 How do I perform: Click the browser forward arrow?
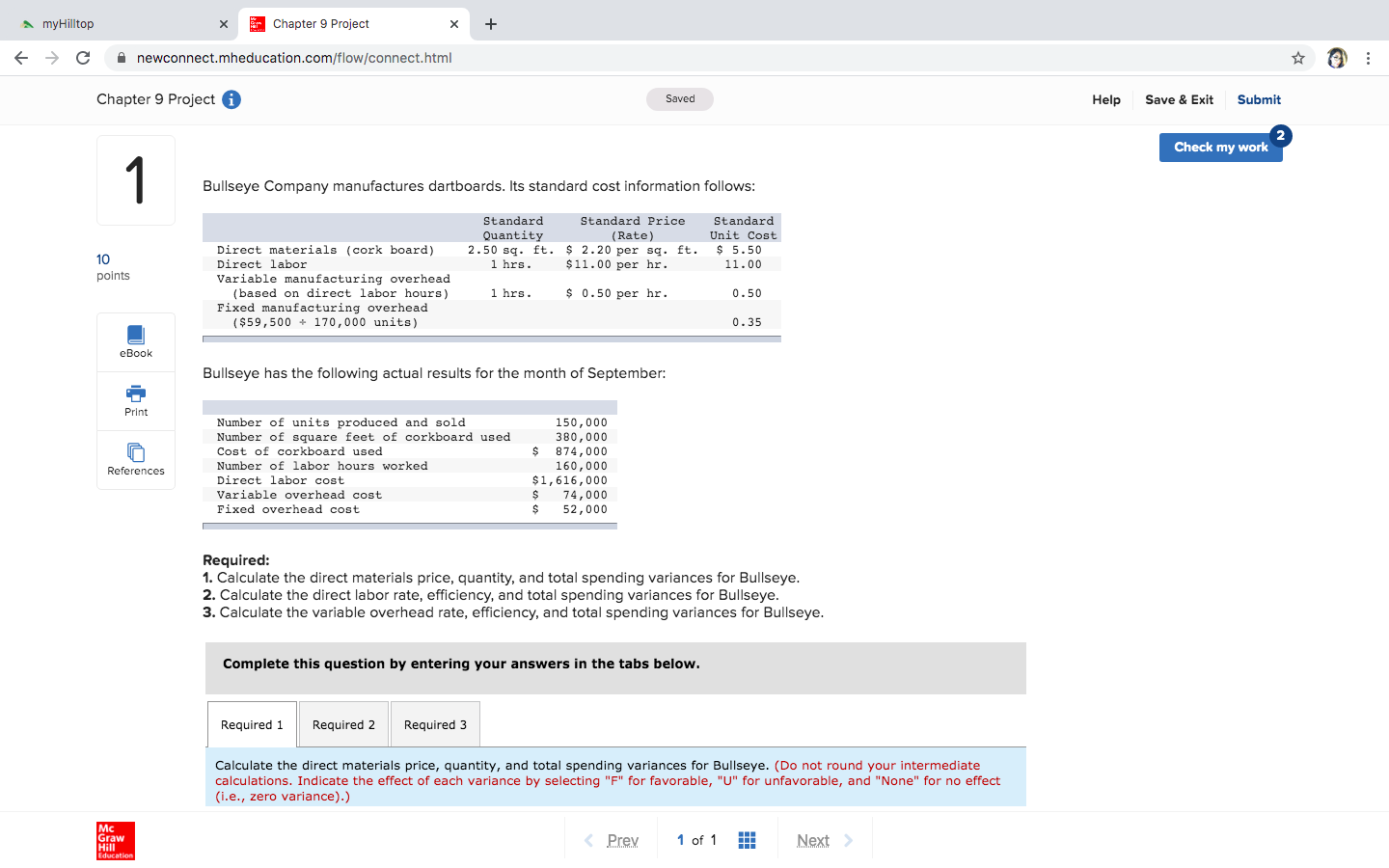point(52,58)
